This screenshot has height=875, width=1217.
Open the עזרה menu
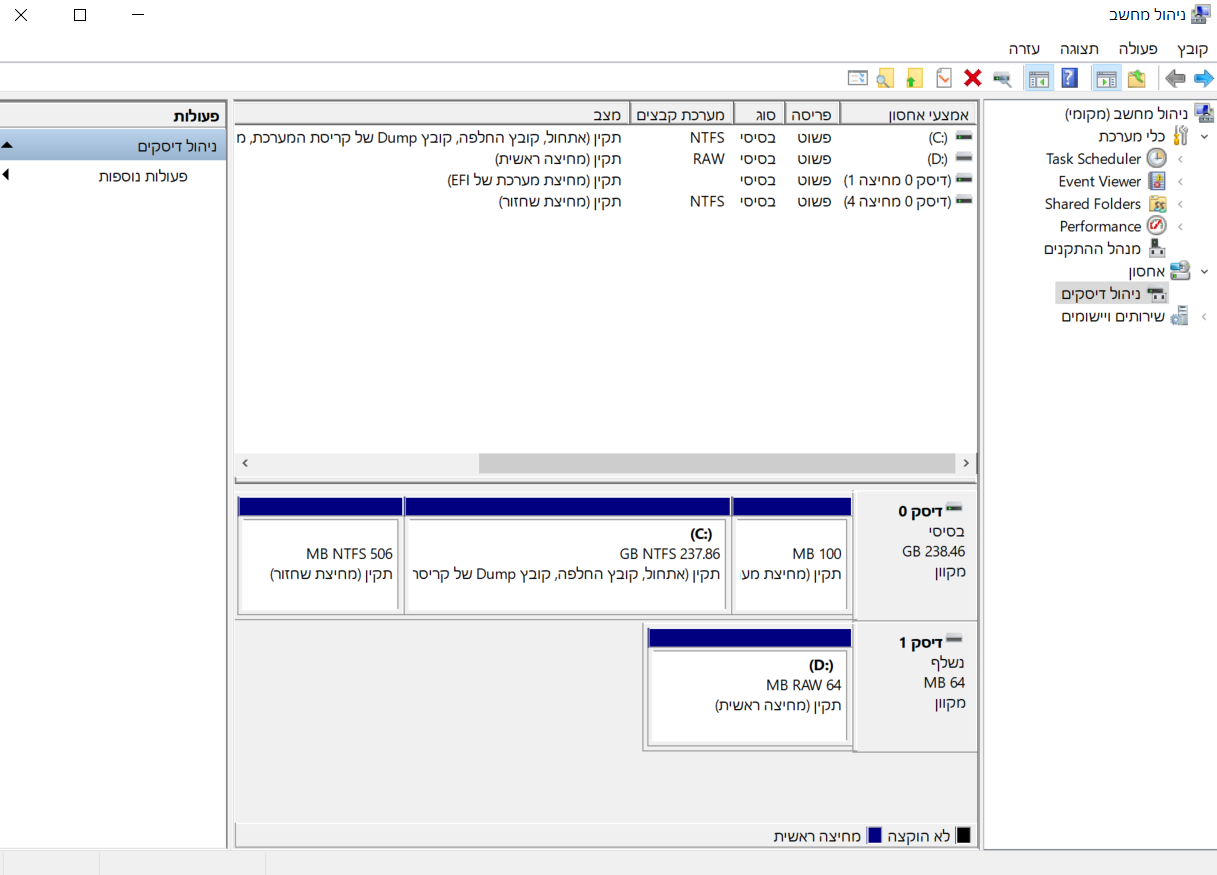pos(1024,48)
